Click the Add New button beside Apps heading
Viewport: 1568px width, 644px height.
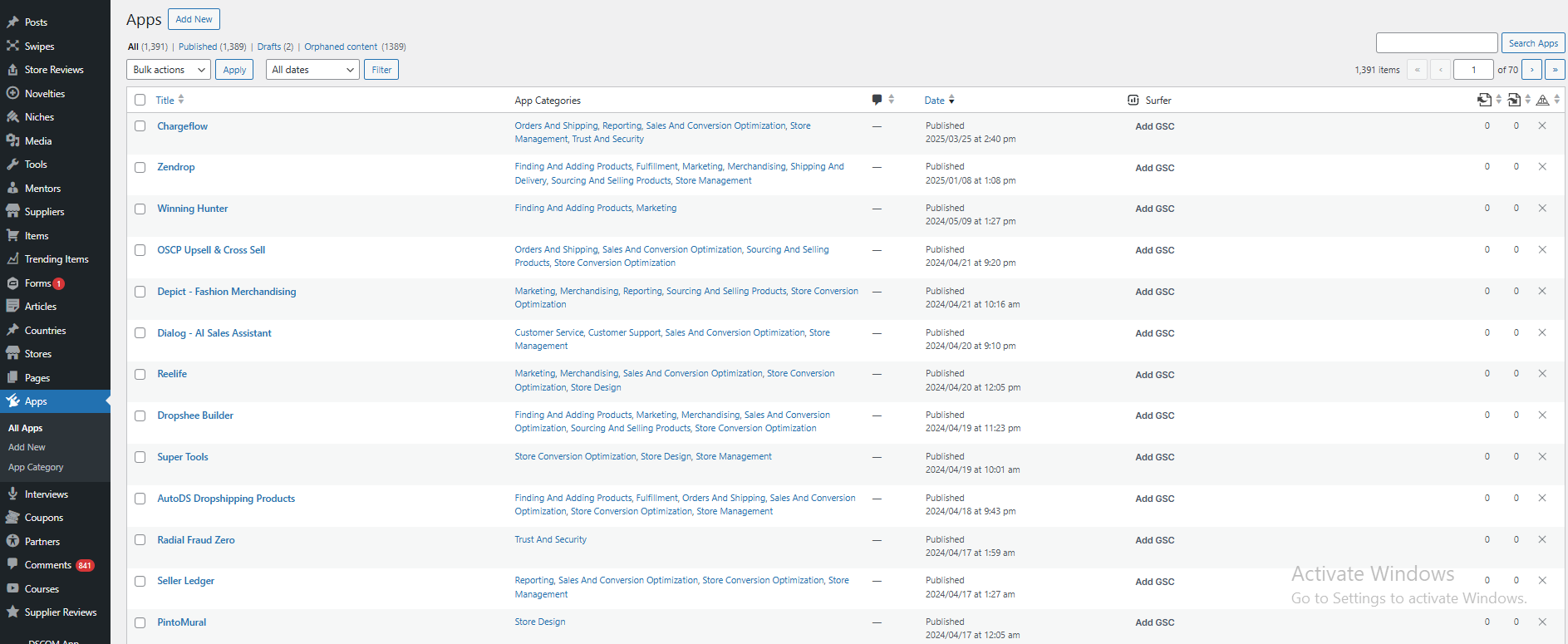point(194,19)
